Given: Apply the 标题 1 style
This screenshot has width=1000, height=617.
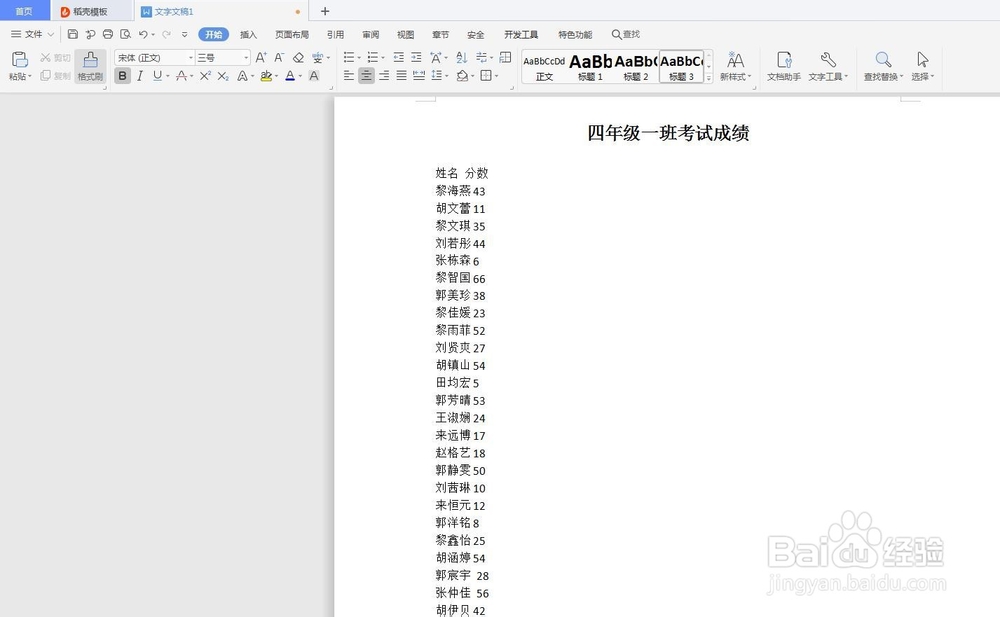Looking at the screenshot, I should [591, 67].
